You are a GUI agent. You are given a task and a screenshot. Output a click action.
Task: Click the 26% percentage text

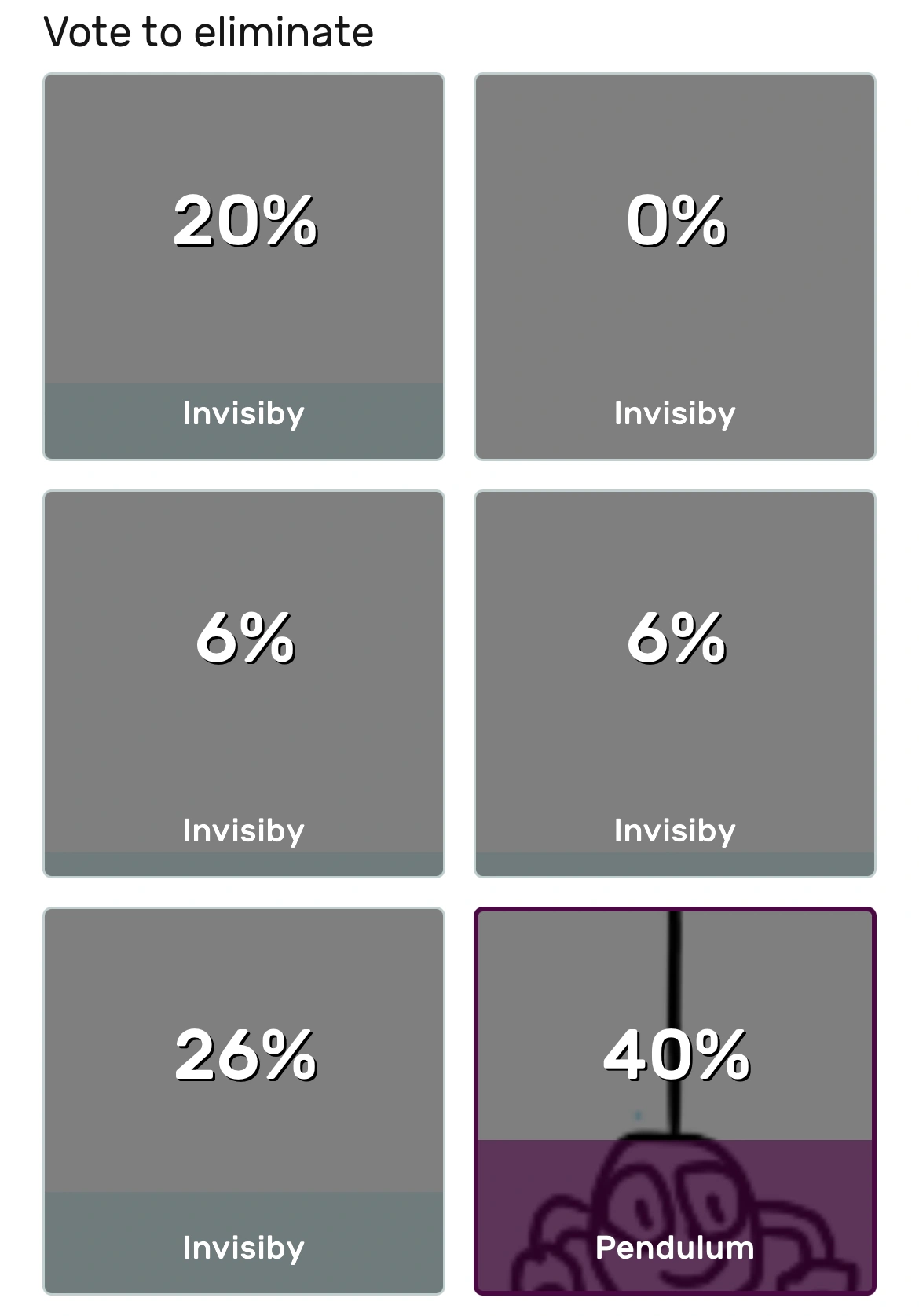point(245,1054)
